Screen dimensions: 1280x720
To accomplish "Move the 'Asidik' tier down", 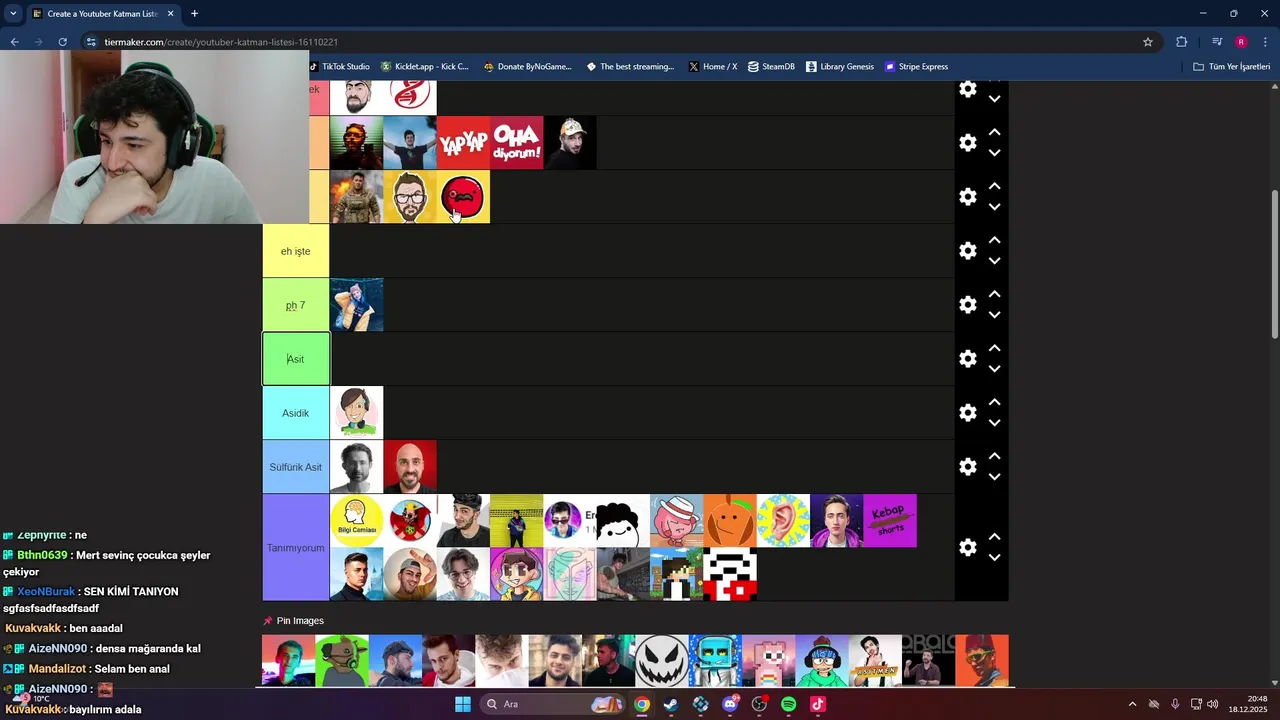I will [x=994, y=423].
